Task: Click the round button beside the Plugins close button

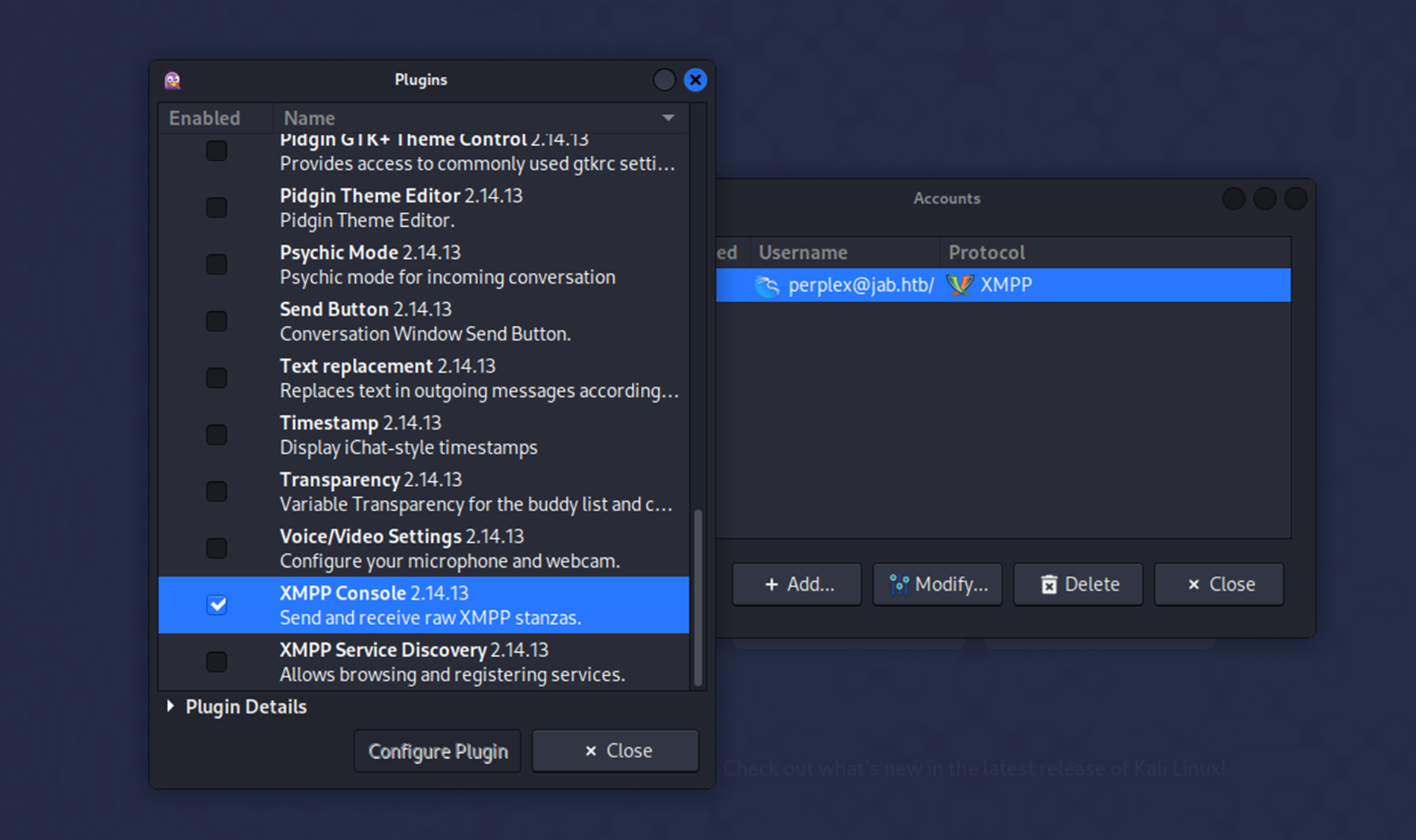Action: tap(664, 80)
